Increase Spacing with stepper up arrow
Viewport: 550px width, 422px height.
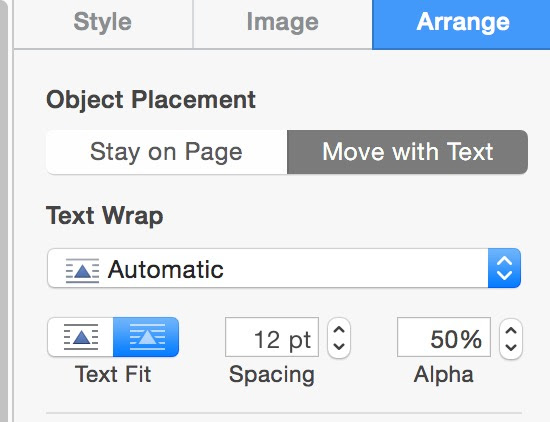point(339,330)
